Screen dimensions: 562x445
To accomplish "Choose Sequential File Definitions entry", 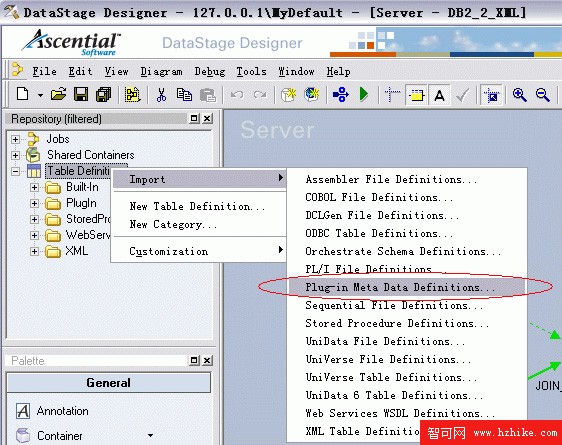I will click(x=408, y=305).
